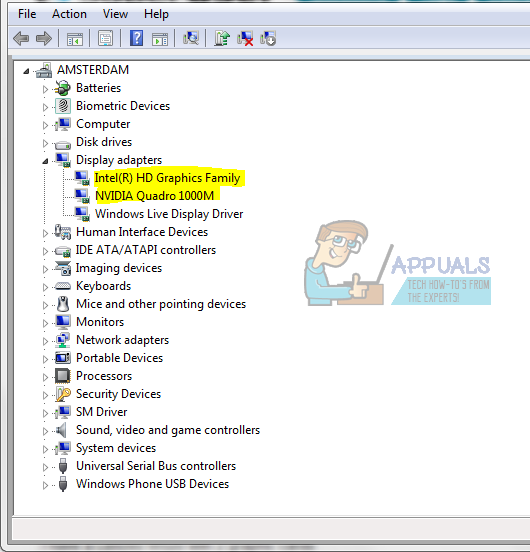530x552 pixels.
Task: Click the blue Help question mark icon
Action: point(137,38)
